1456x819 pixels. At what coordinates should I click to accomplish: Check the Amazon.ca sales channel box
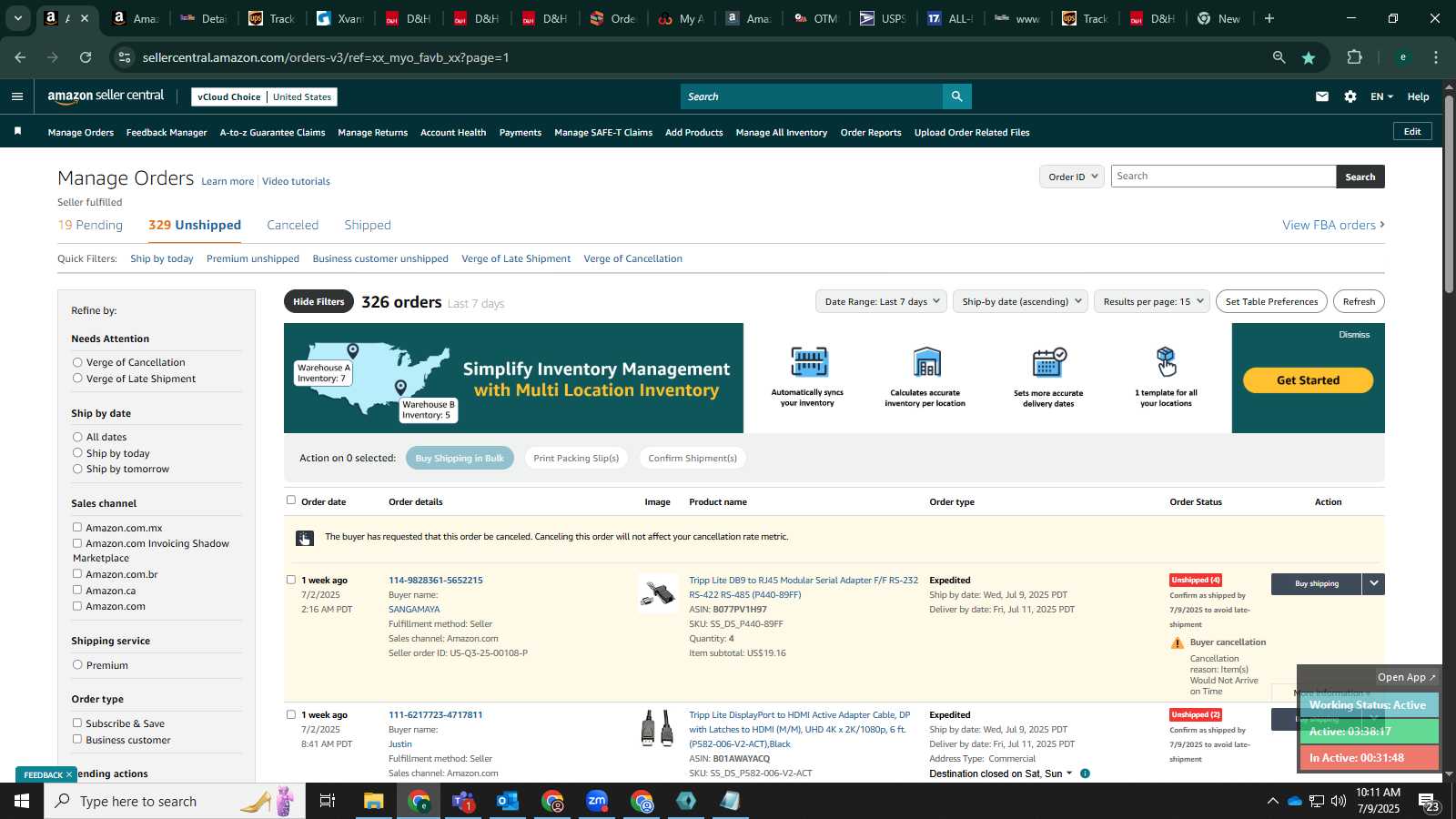pyautogui.click(x=77, y=590)
